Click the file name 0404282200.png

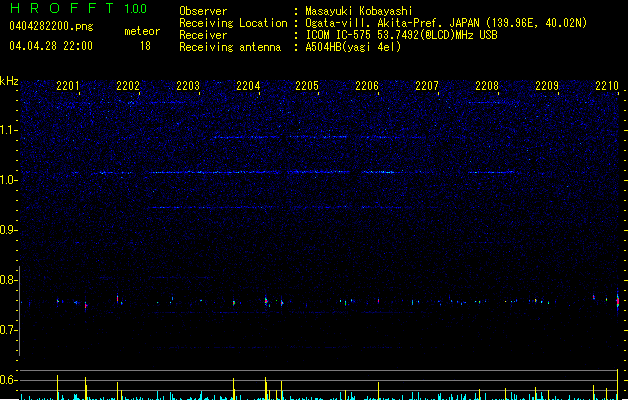click(51, 26)
